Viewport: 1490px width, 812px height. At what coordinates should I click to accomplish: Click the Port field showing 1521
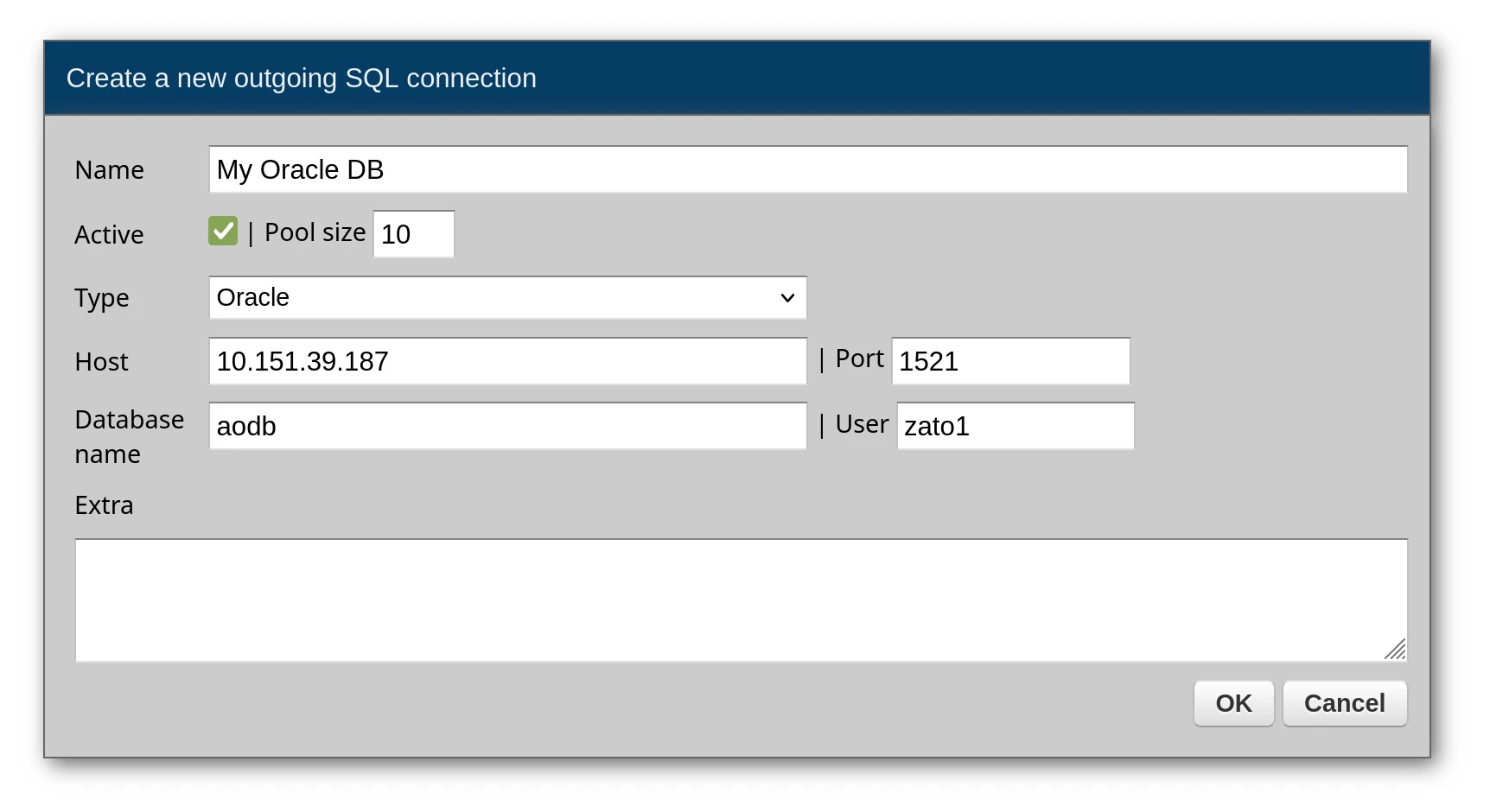pyautogui.click(x=1009, y=361)
